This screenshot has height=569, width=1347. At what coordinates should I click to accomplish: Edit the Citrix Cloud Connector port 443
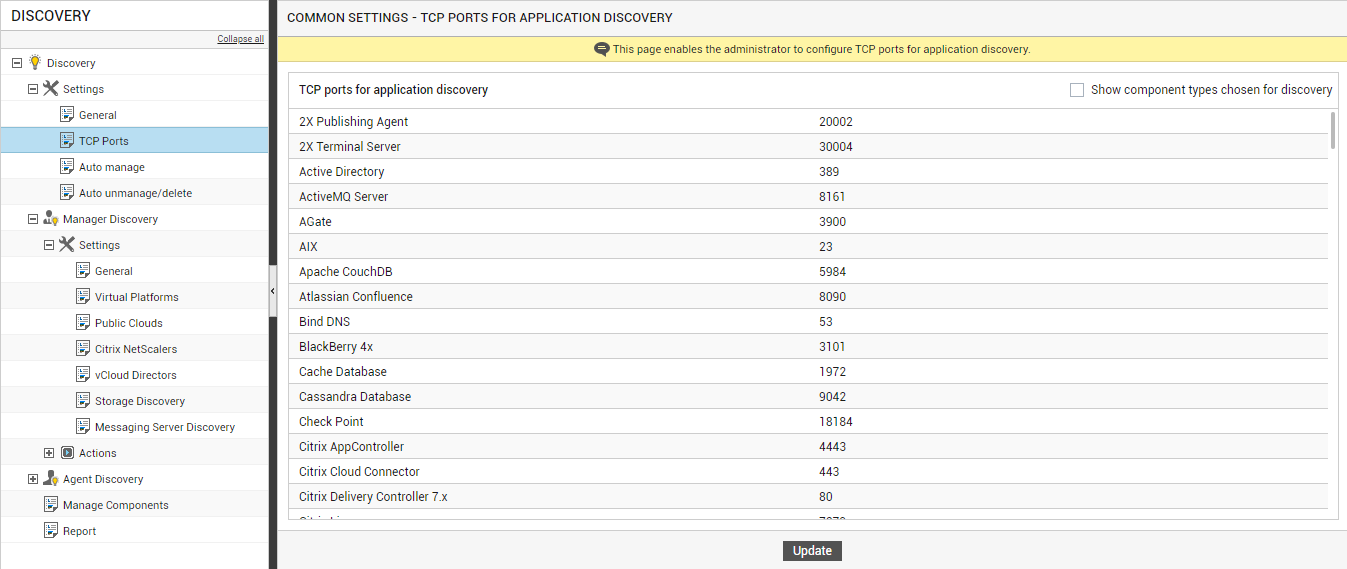829,472
